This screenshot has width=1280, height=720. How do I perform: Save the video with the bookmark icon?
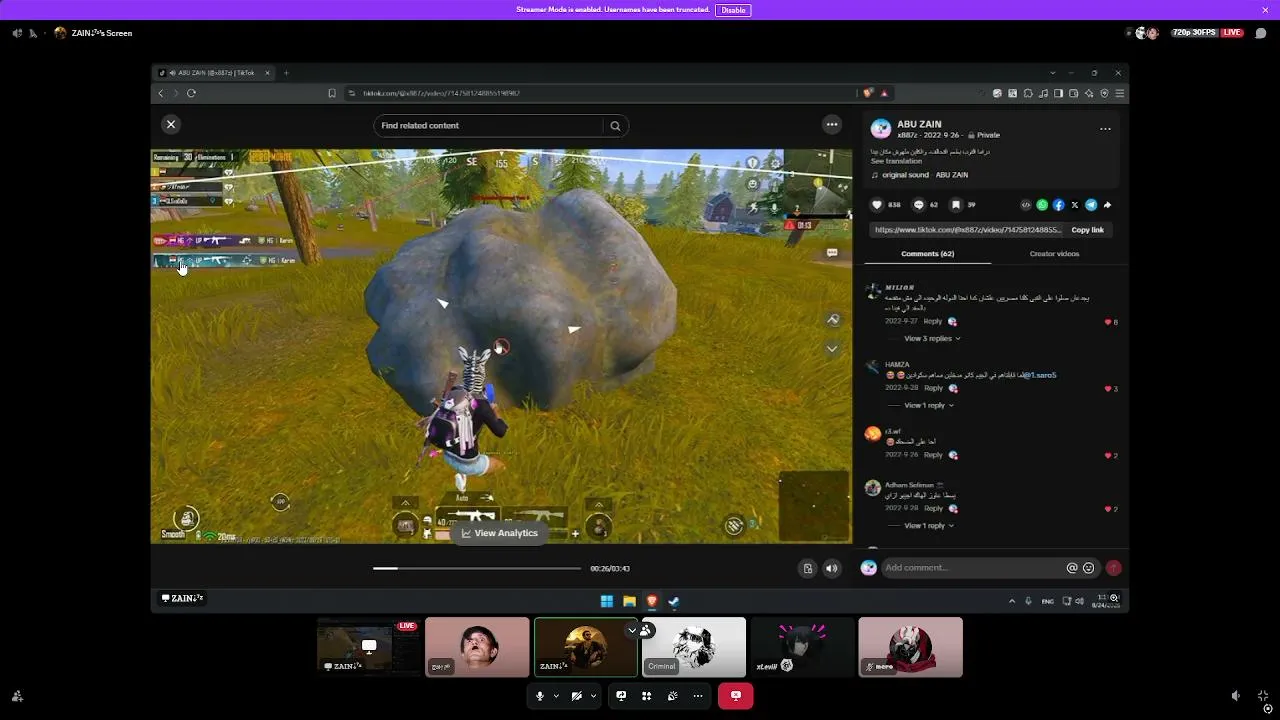click(x=956, y=205)
